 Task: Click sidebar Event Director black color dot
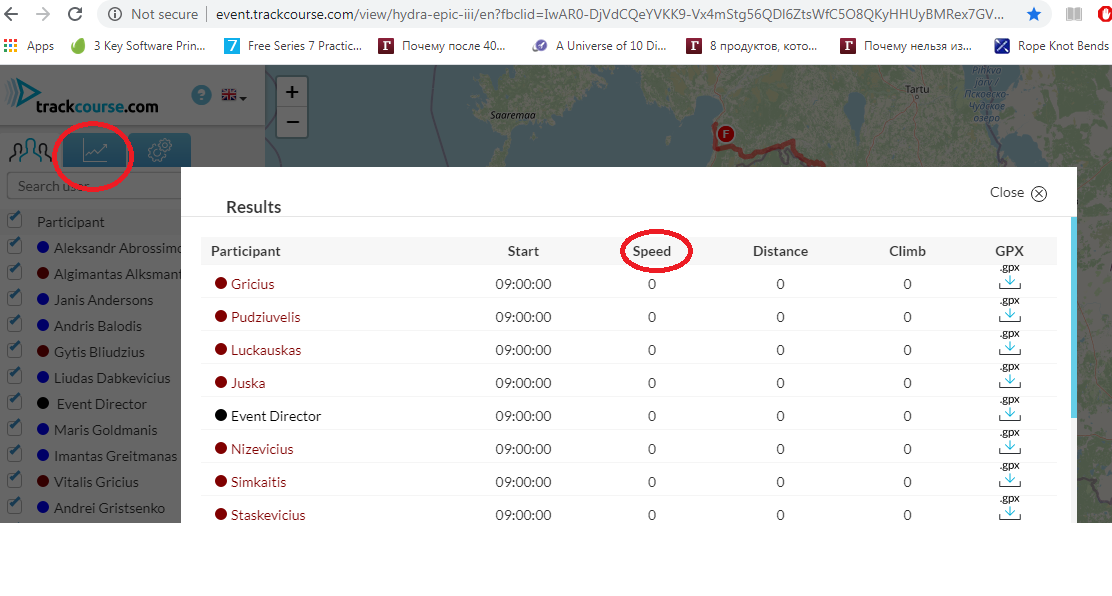coord(43,403)
